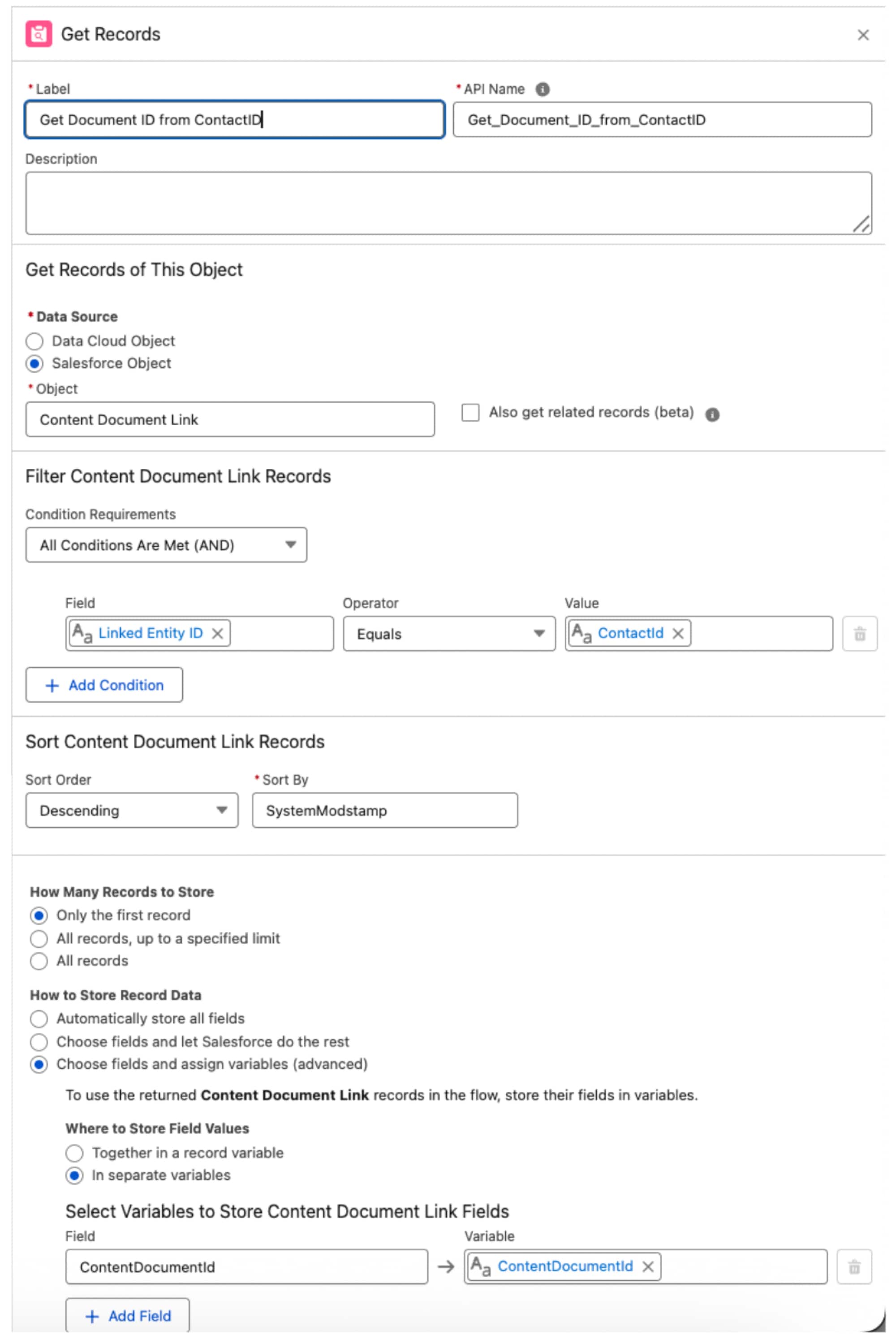Choose All records storage option
The width and height of the screenshot is (896, 1339).
(x=39, y=961)
